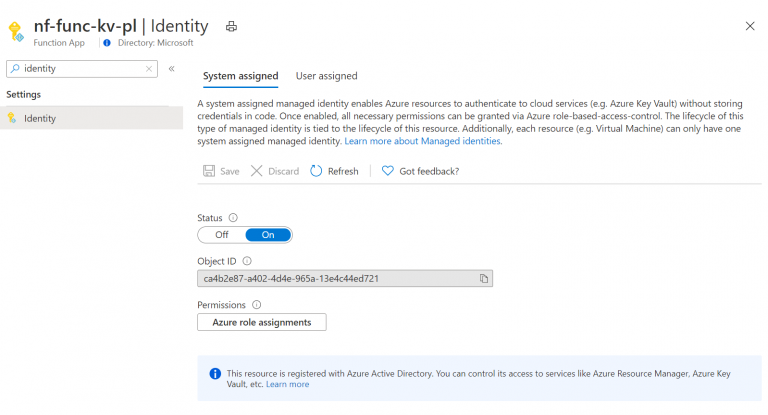768x415 pixels.
Task: Set Status toggle to On
Action: [268, 235]
